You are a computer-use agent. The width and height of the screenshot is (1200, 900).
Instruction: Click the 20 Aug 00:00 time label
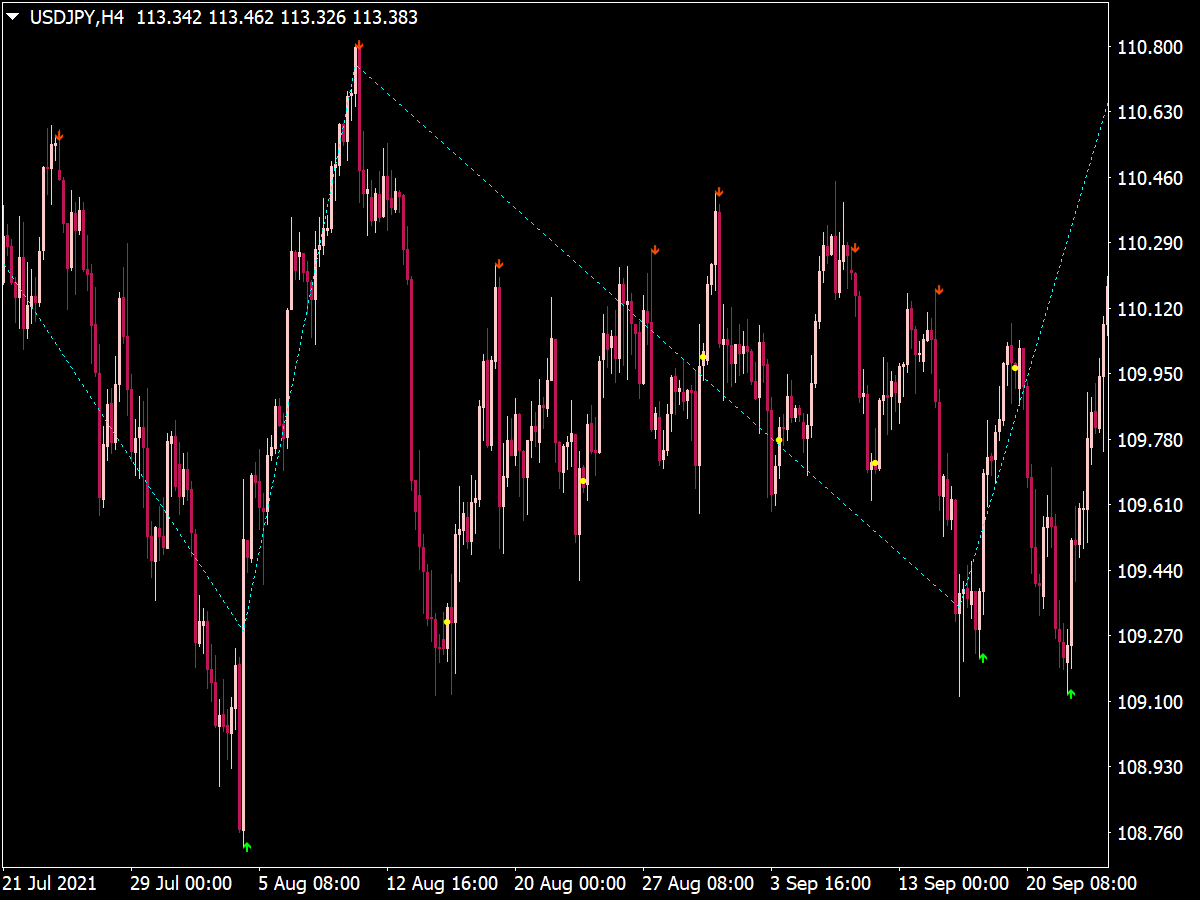pyautogui.click(x=570, y=884)
